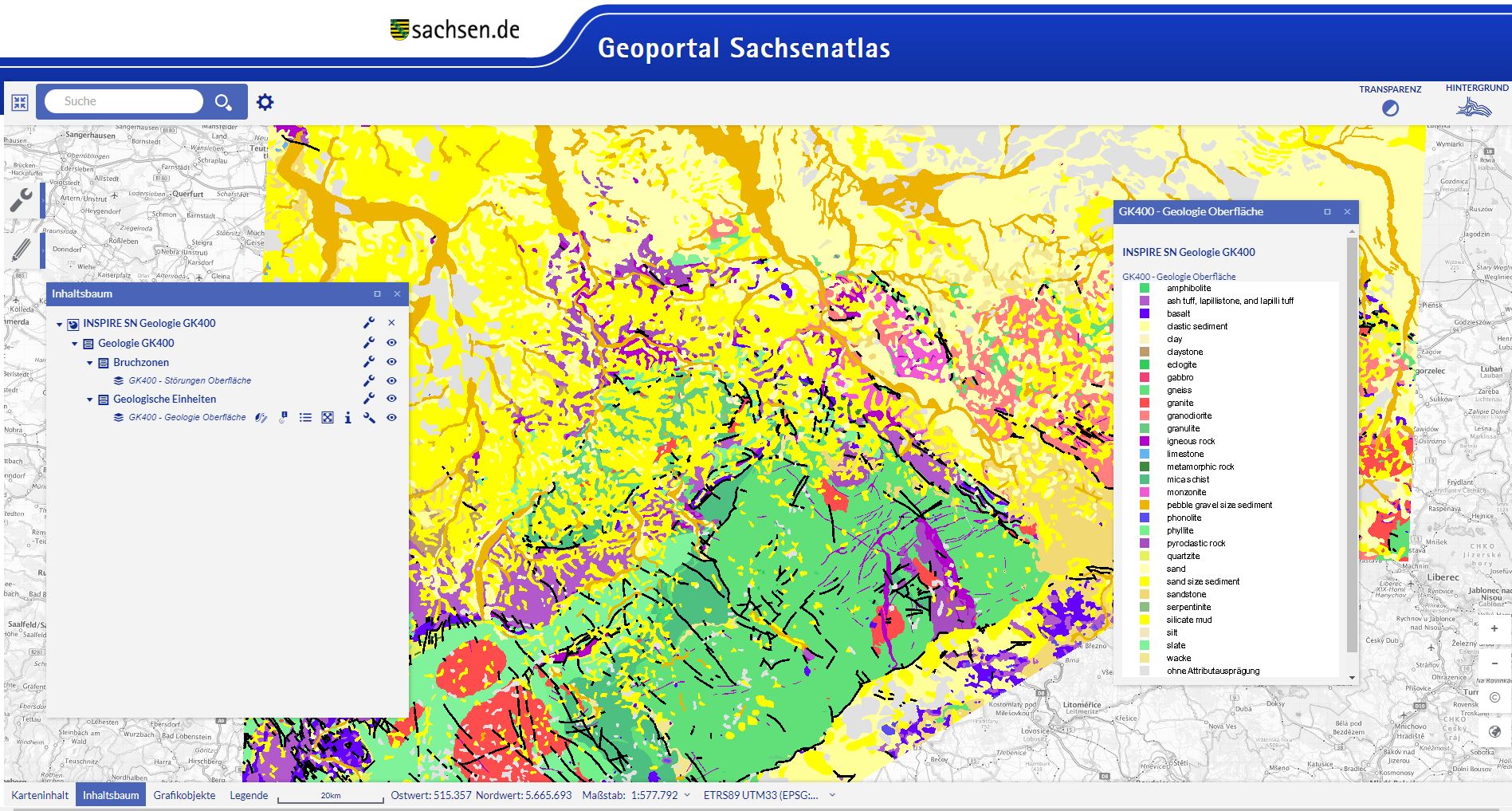Click legend scrollbar up arrow
Image resolution: width=1512 pixels, height=811 pixels.
coord(1352,231)
